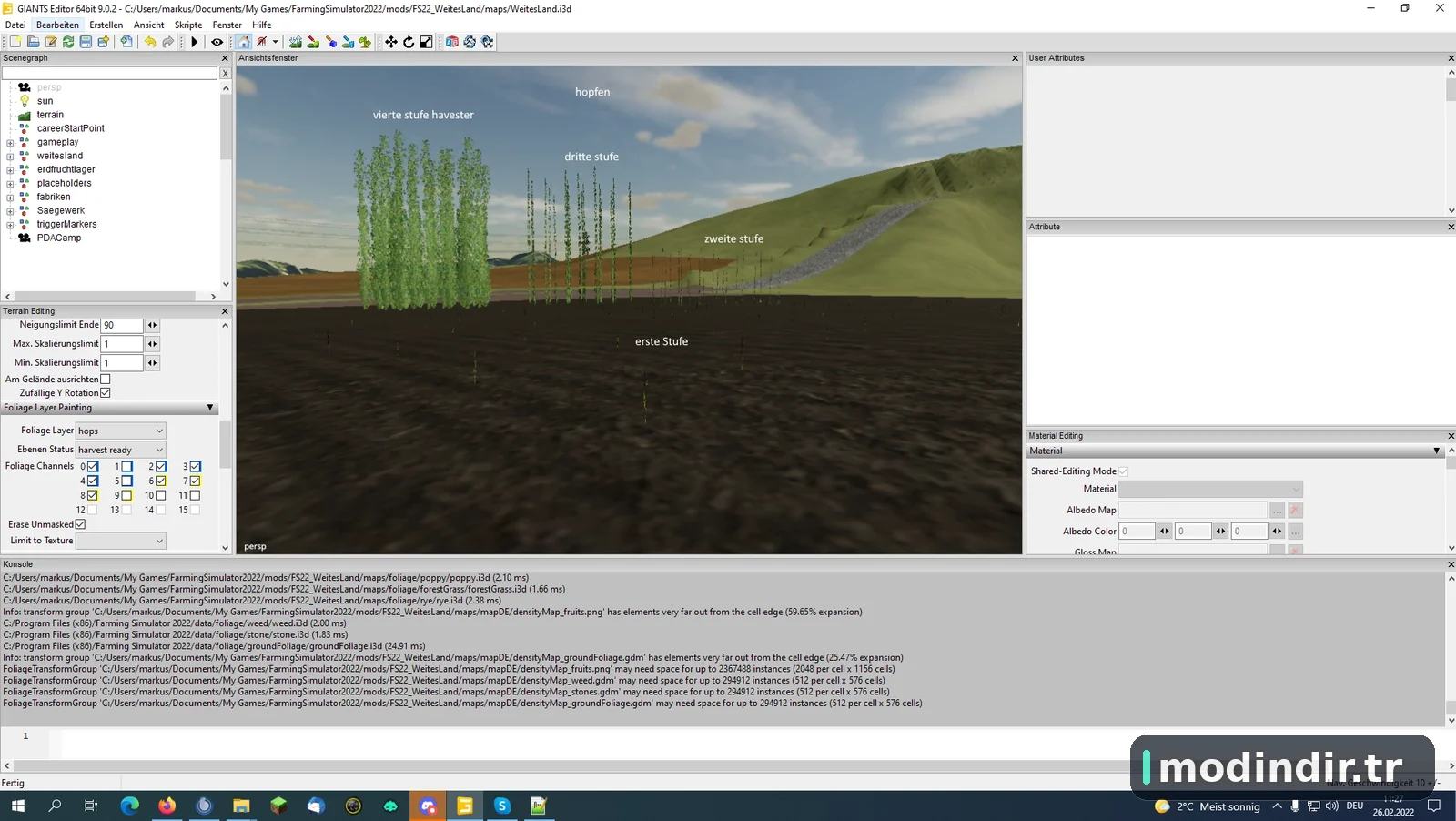Select the Scale tool
1456x821 pixels.
coord(426,42)
